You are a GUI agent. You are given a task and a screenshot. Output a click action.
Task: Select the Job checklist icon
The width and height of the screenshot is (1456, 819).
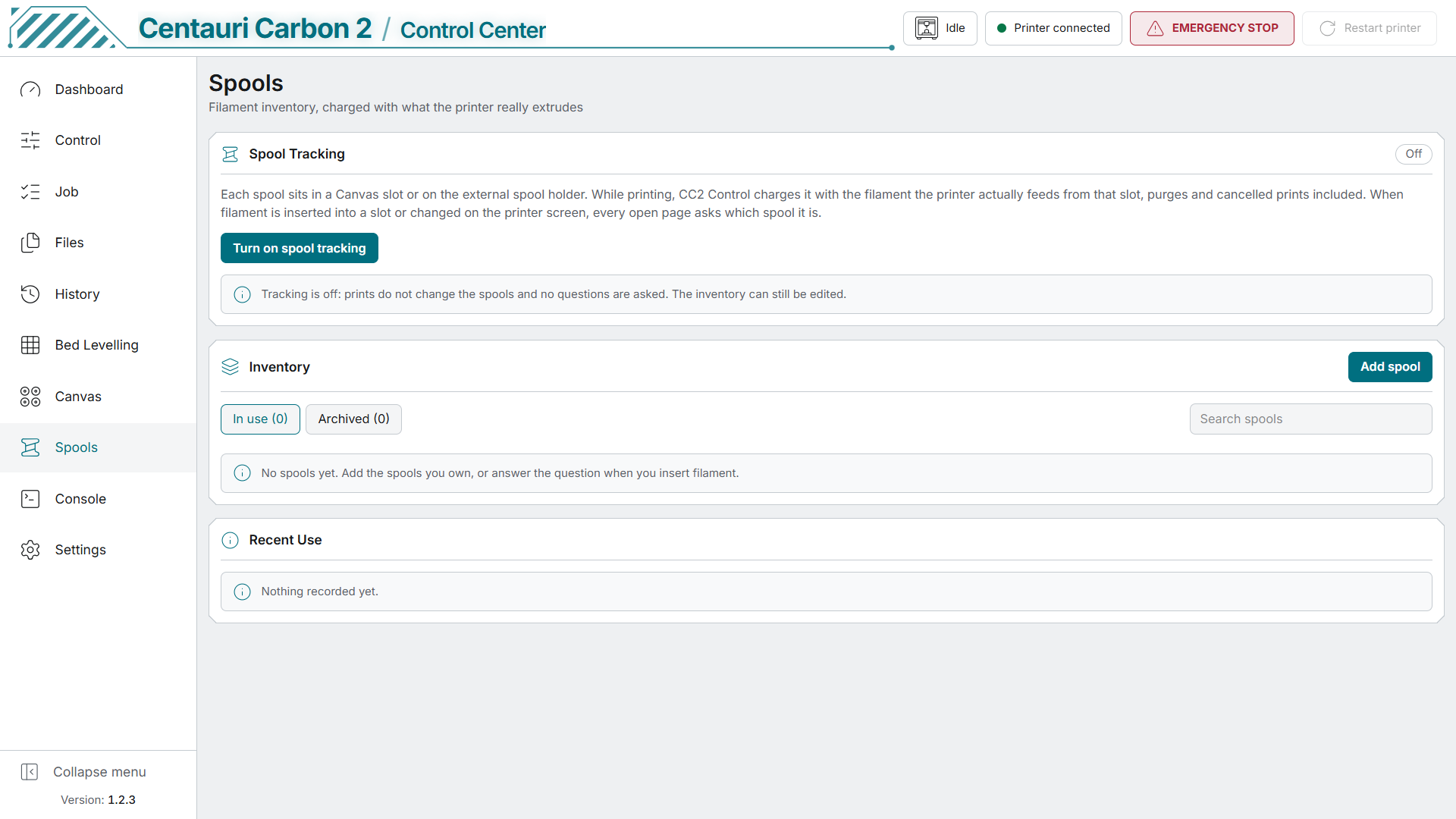(30, 192)
